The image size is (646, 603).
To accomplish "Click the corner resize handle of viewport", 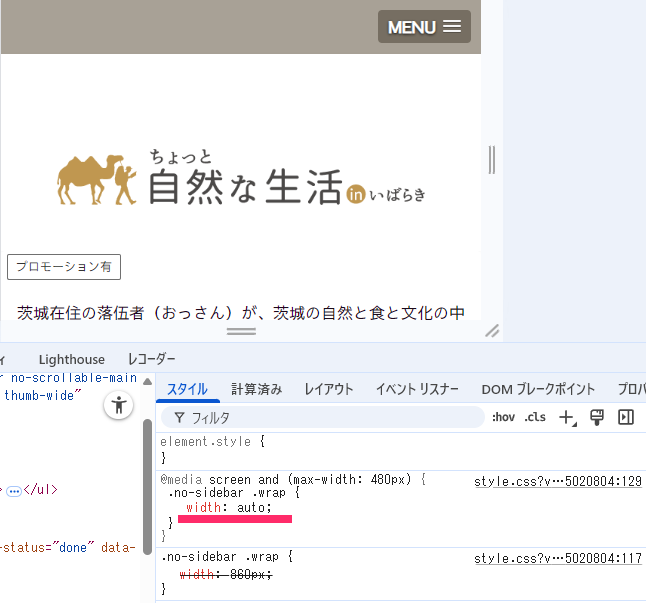I will 492,331.
